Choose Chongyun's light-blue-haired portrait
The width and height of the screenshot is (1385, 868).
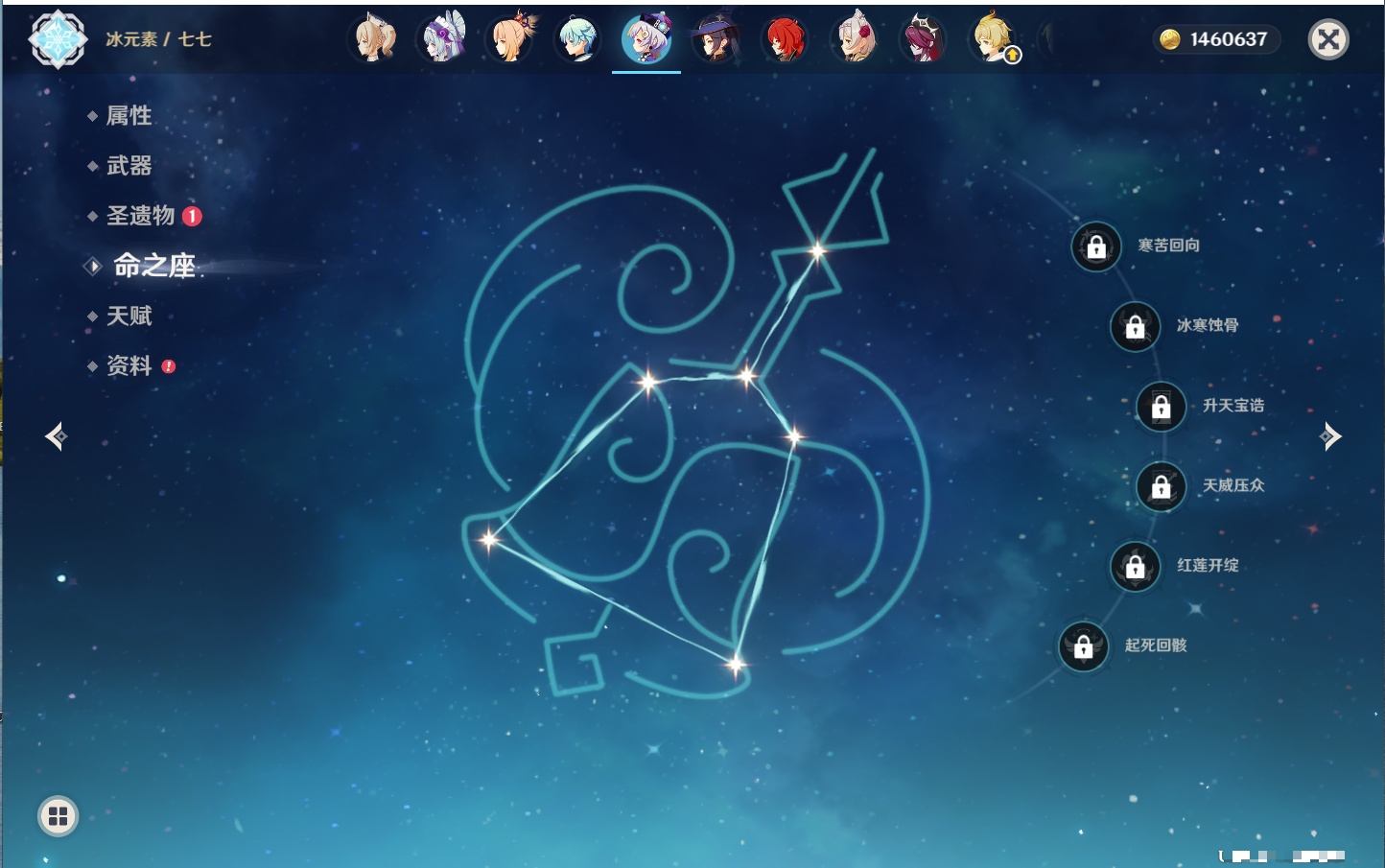578,39
